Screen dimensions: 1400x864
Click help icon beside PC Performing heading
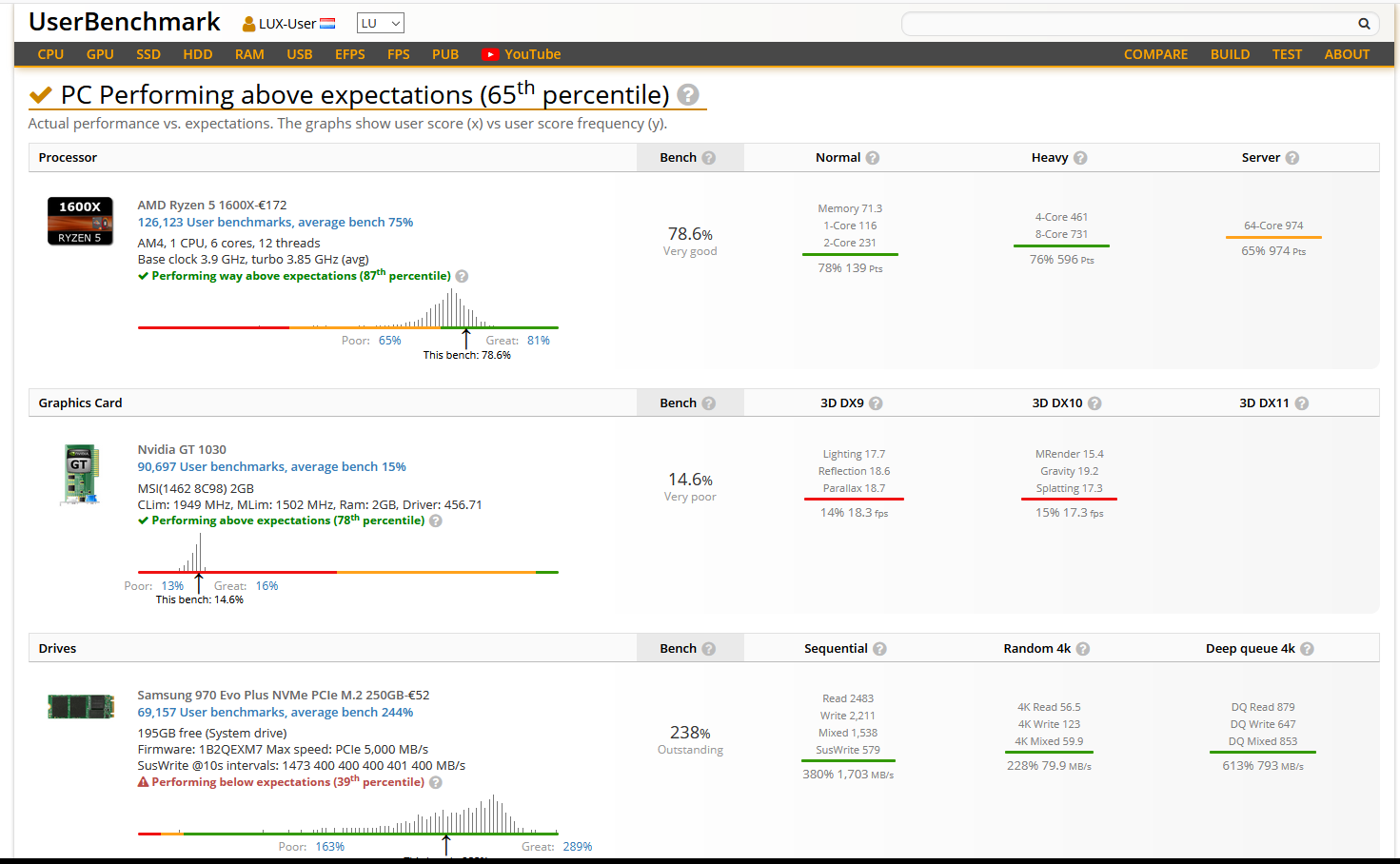688,95
